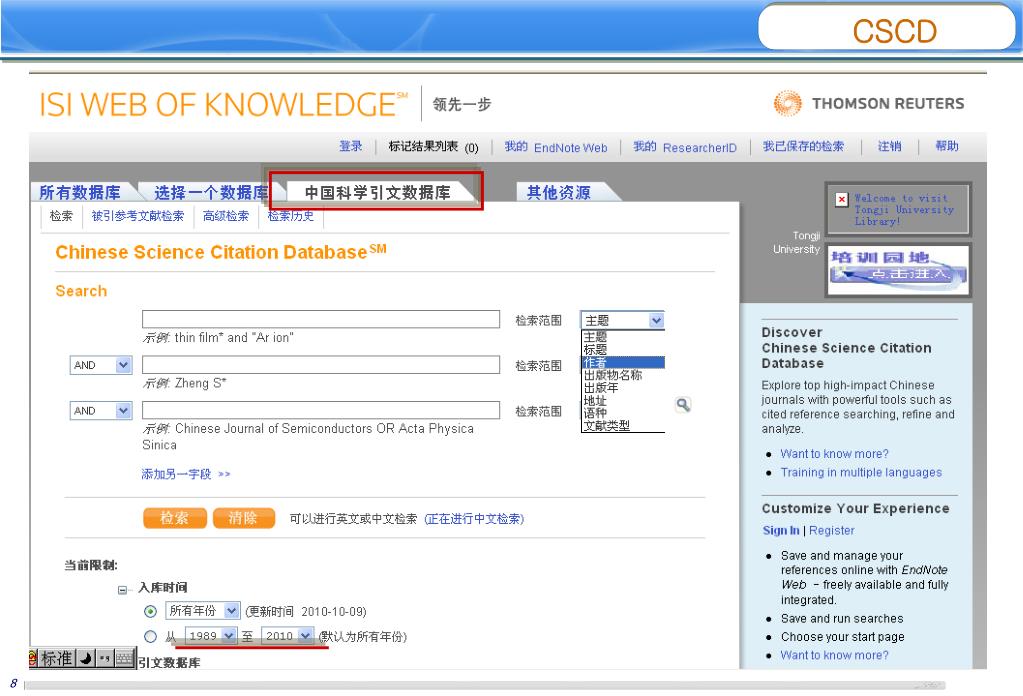The image size is (1023, 696).
Task: Switch to the 所有数据库 tab
Action: click(x=80, y=192)
